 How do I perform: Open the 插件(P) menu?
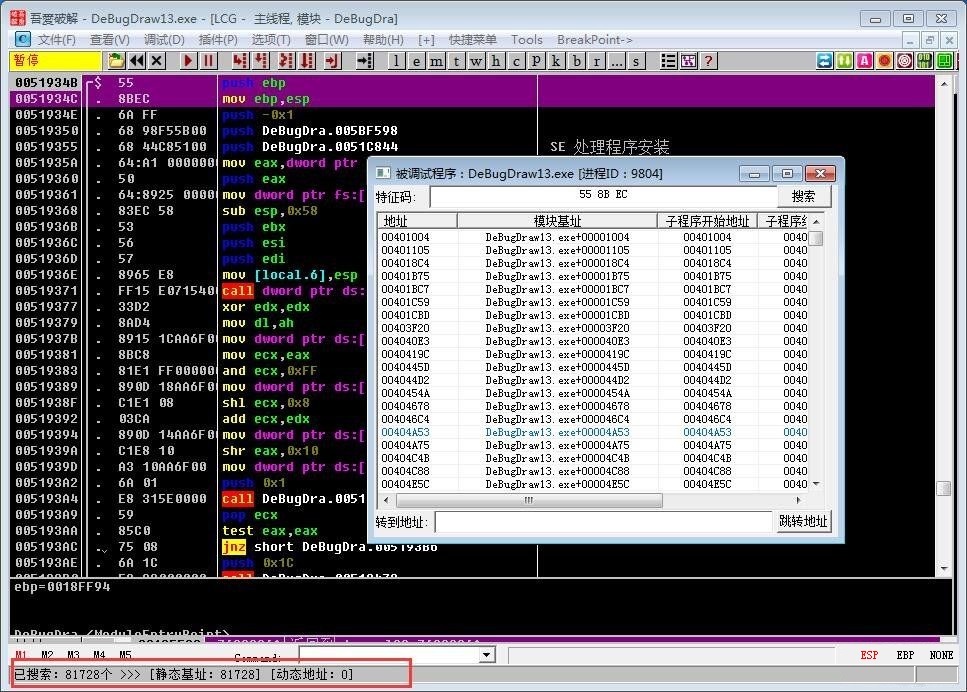click(218, 39)
